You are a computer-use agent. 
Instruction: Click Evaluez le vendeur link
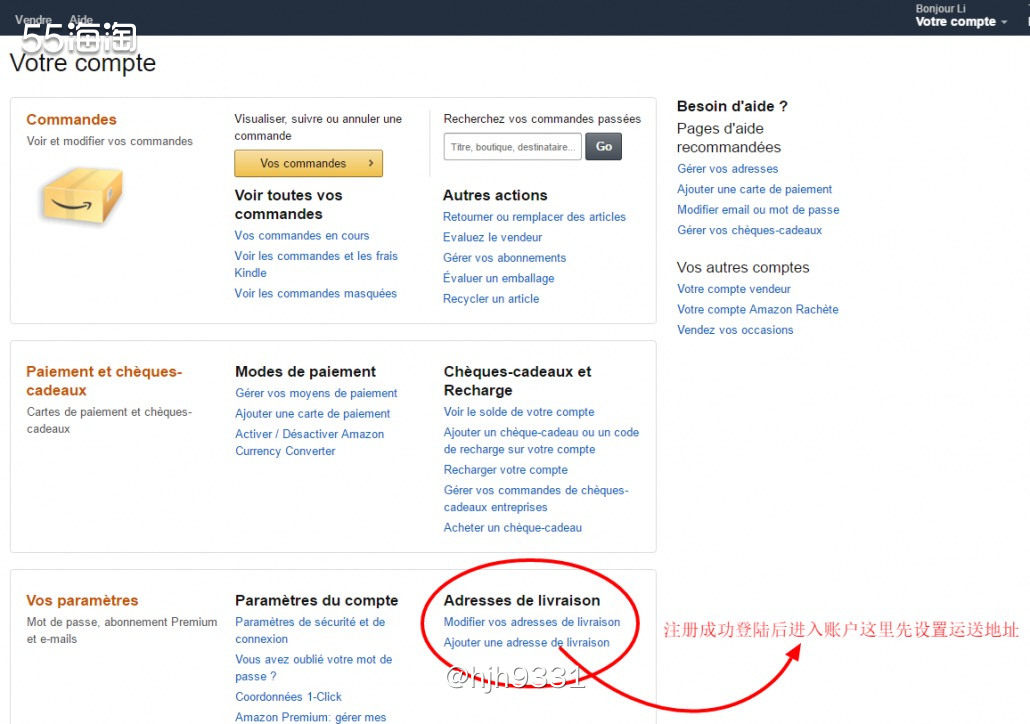(x=493, y=237)
